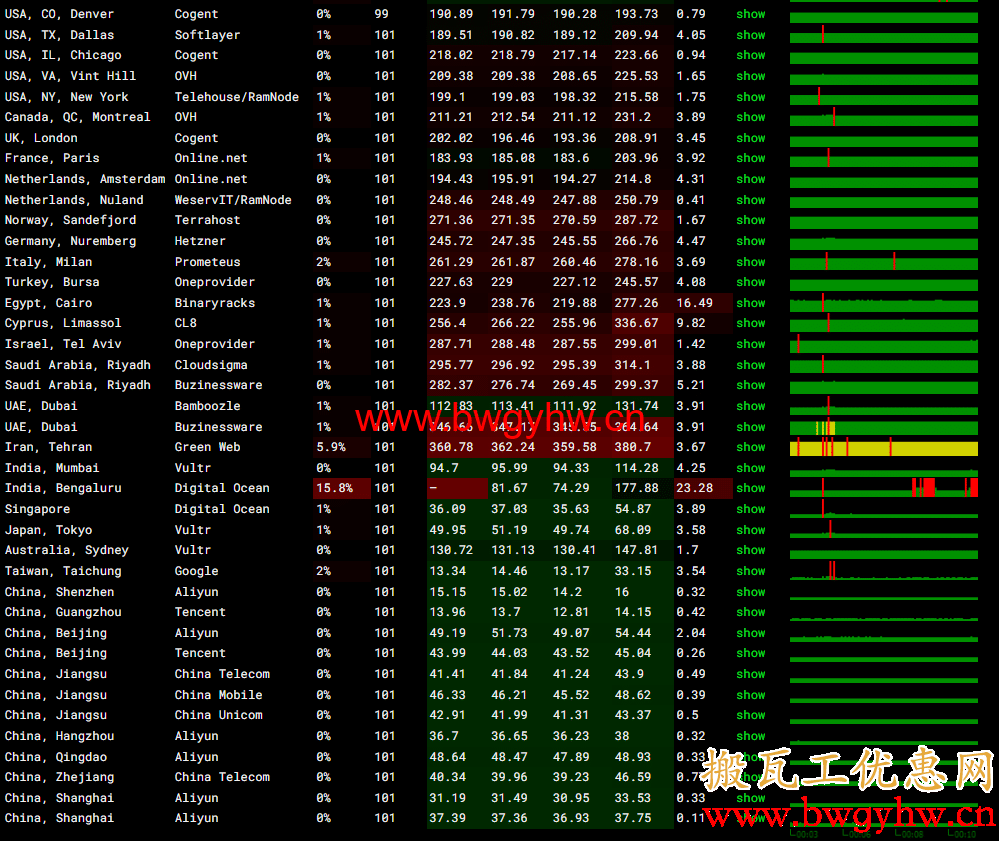The width and height of the screenshot is (999, 841).
Task: Select the Singapore location text
Action: coord(38,509)
